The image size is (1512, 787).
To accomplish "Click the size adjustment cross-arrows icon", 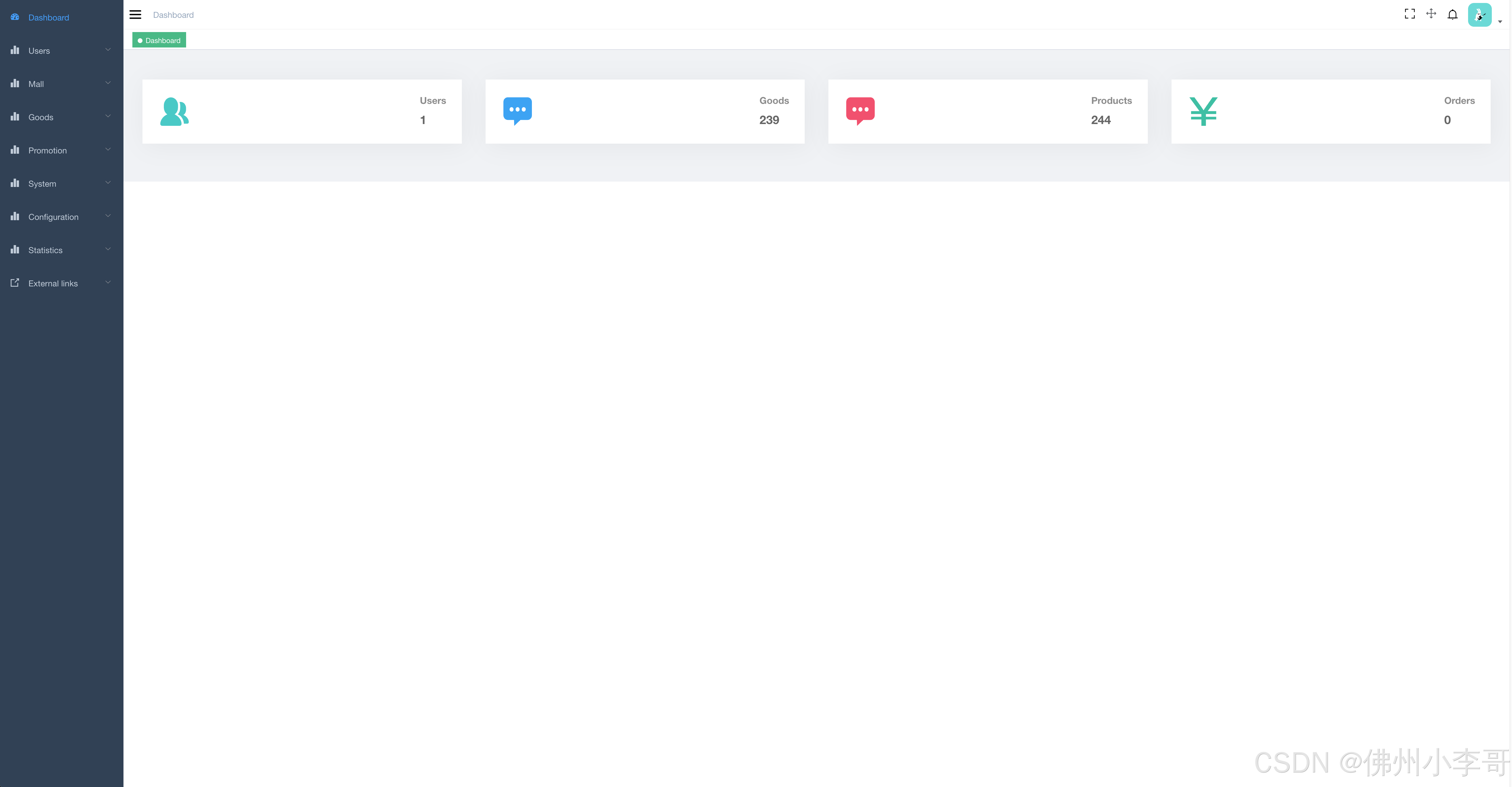I will [x=1431, y=14].
